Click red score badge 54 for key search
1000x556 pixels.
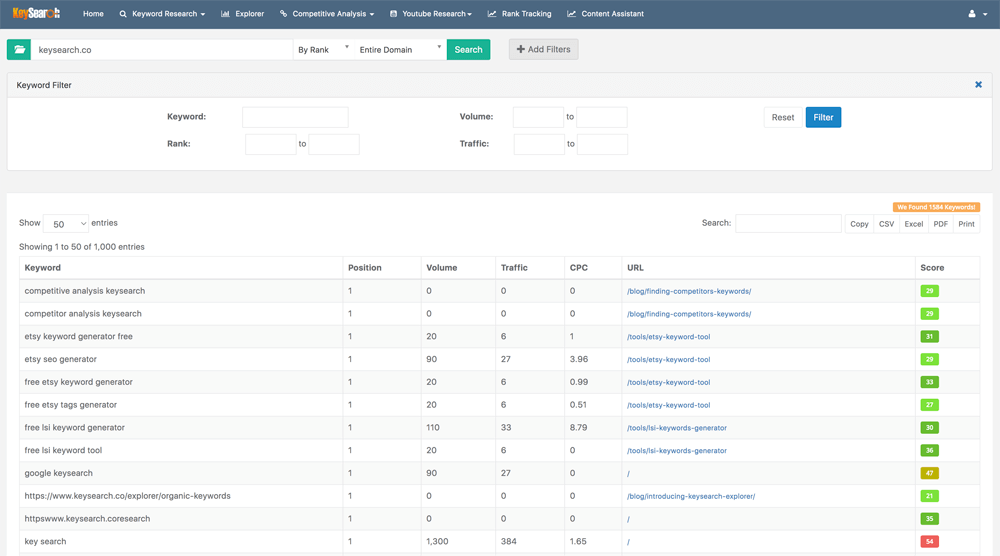[929, 541]
